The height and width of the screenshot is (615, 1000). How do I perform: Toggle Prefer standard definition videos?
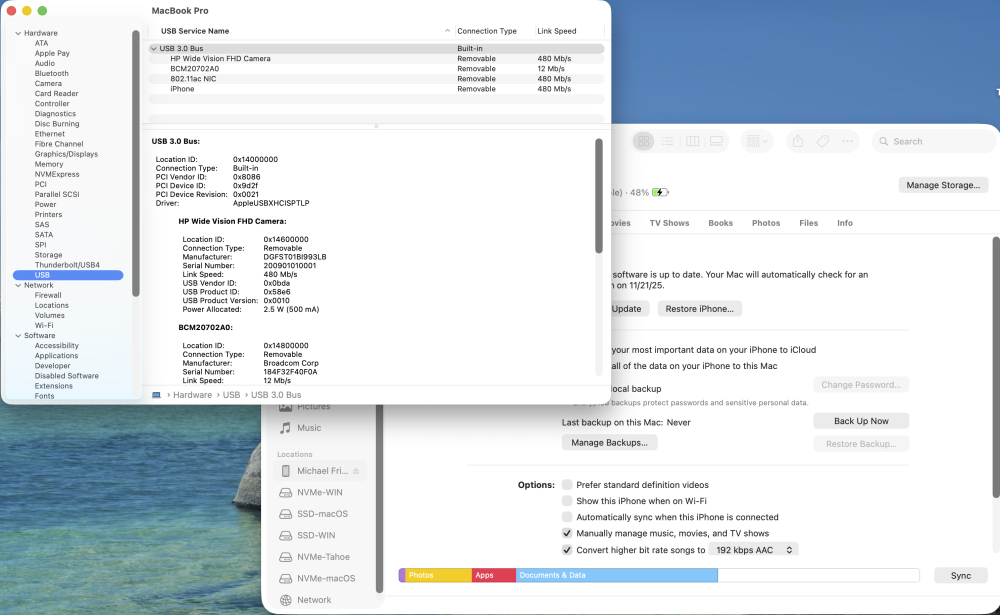coord(567,485)
